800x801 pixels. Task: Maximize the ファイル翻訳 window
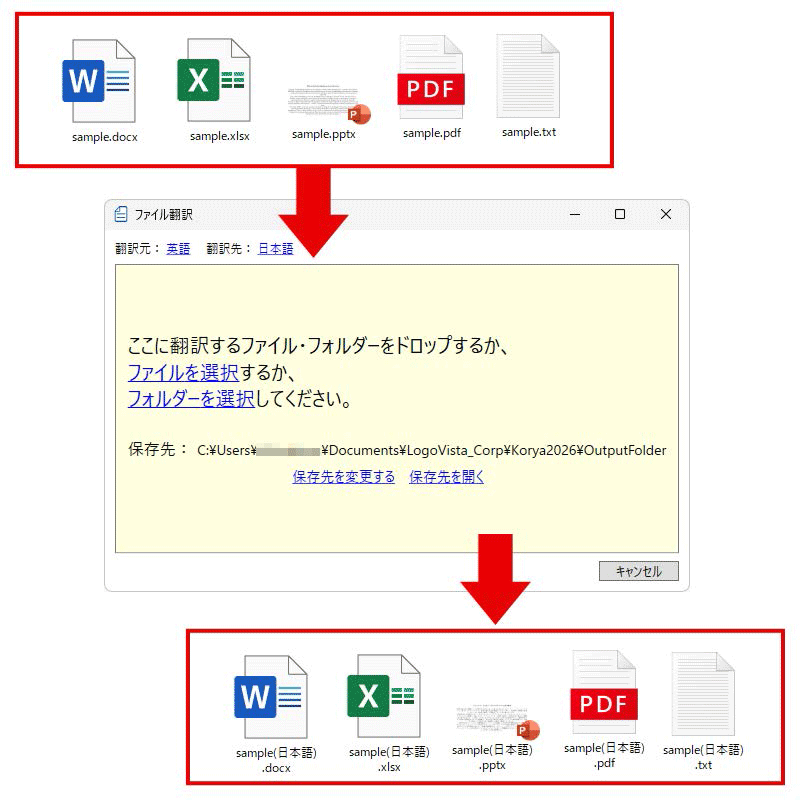tap(620, 214)
